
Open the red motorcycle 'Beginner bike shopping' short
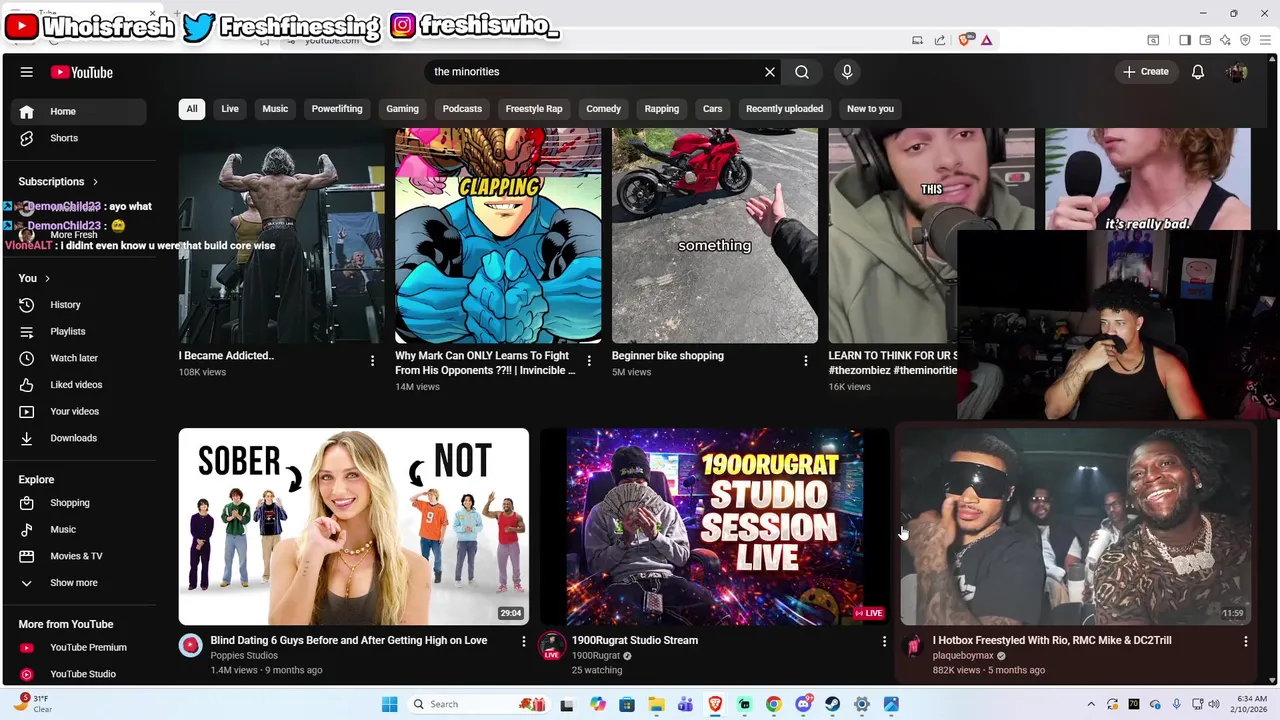(715, 236)
